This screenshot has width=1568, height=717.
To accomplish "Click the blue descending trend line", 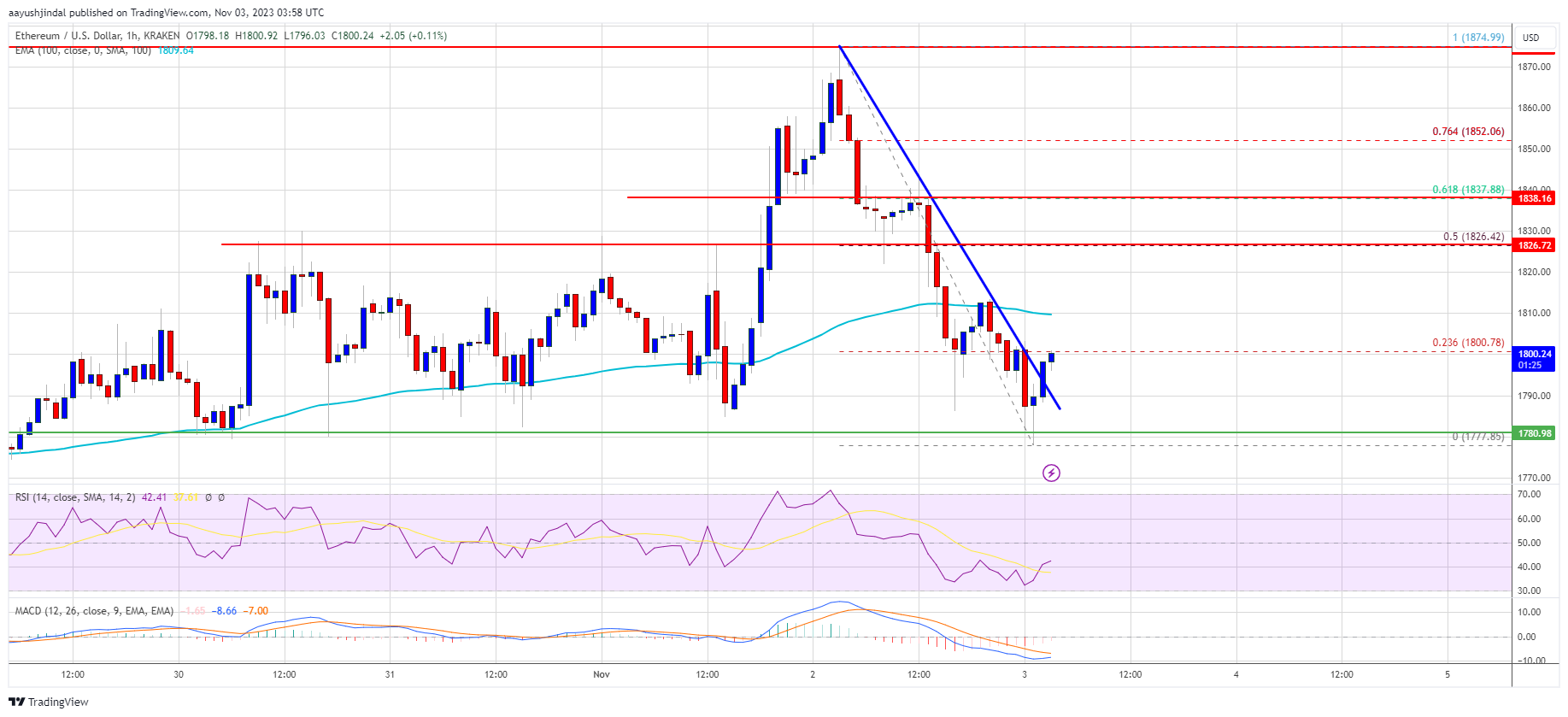I will point(948,225).
